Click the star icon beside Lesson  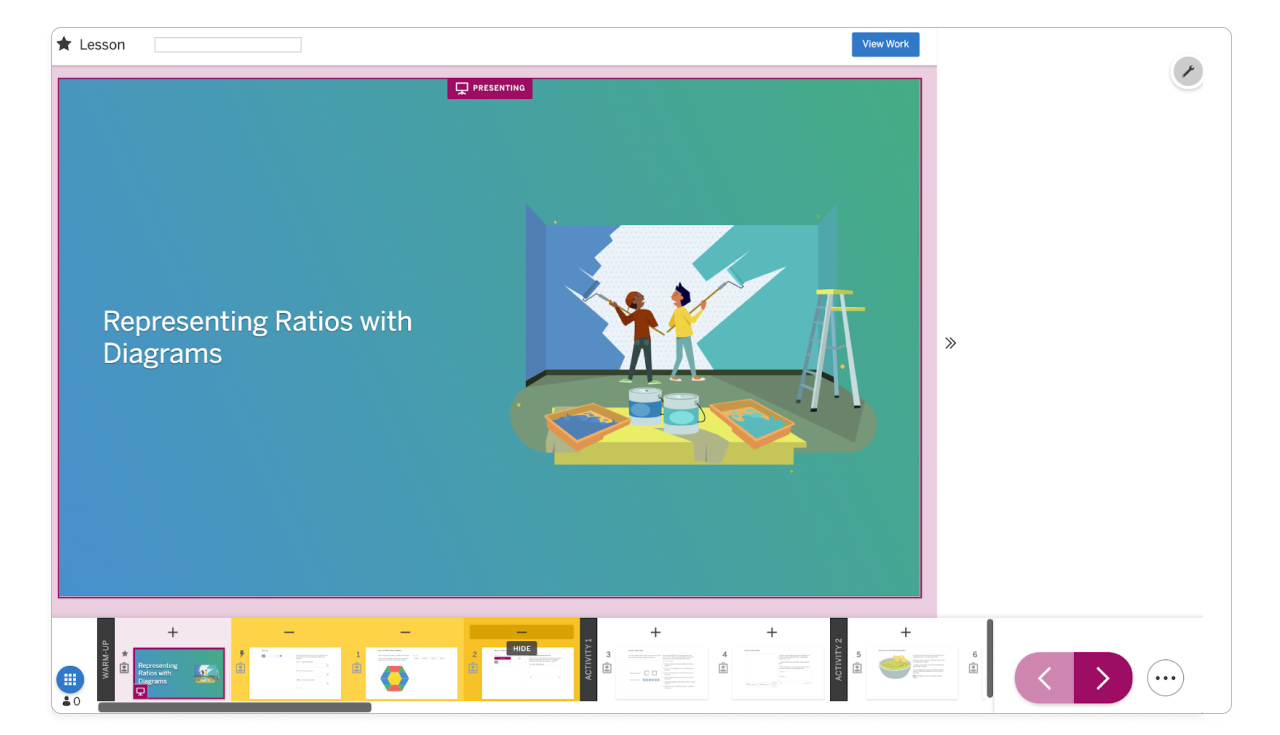point(64,44)
